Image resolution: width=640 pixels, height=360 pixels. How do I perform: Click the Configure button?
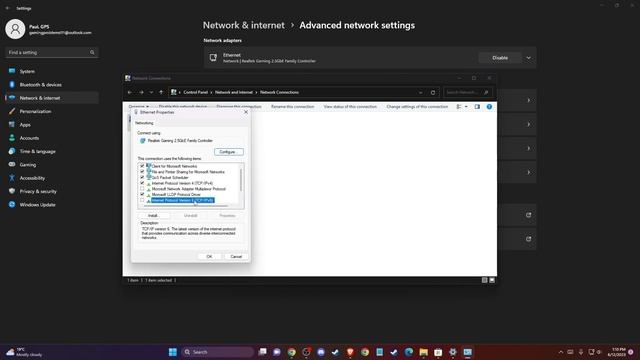point(229,152)
